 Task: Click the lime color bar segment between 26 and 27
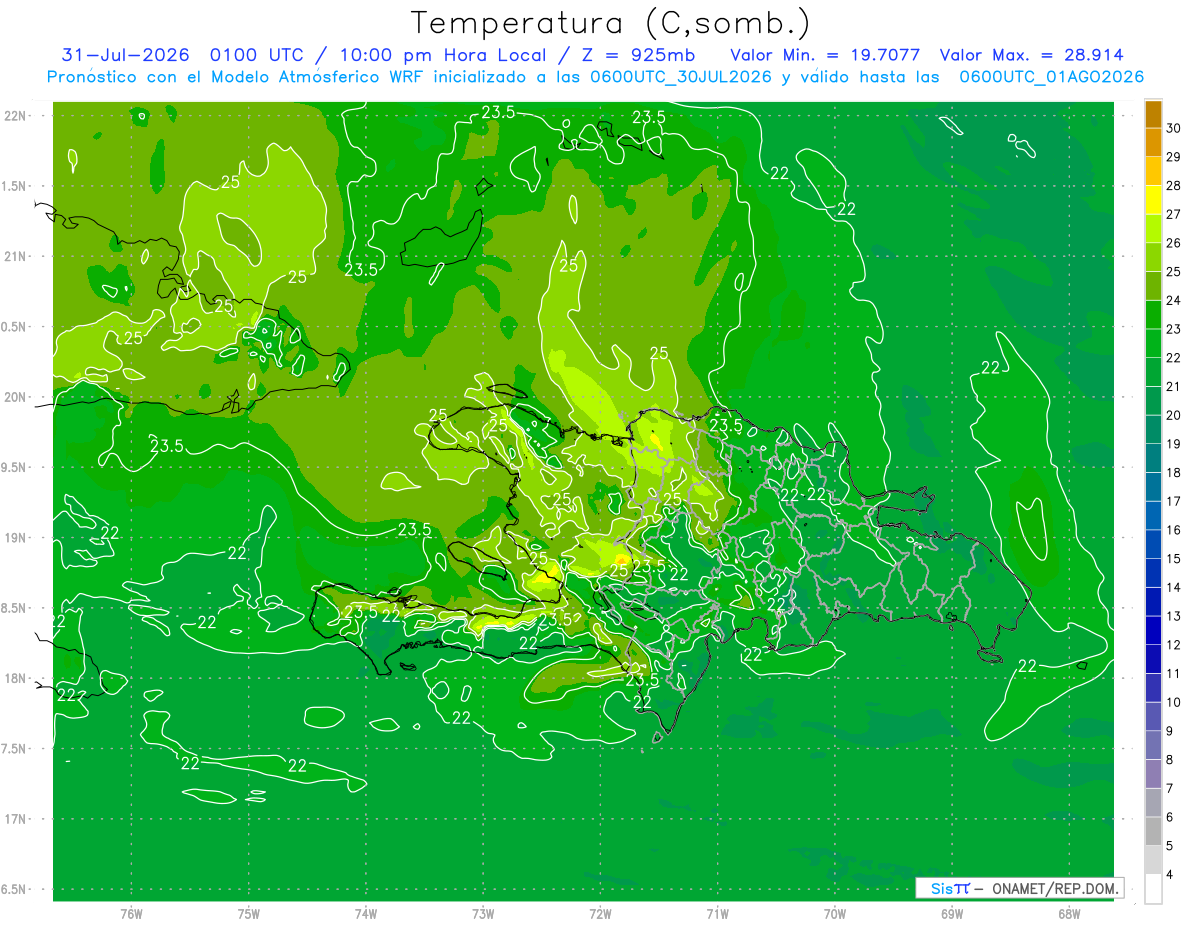point(1153,228)
